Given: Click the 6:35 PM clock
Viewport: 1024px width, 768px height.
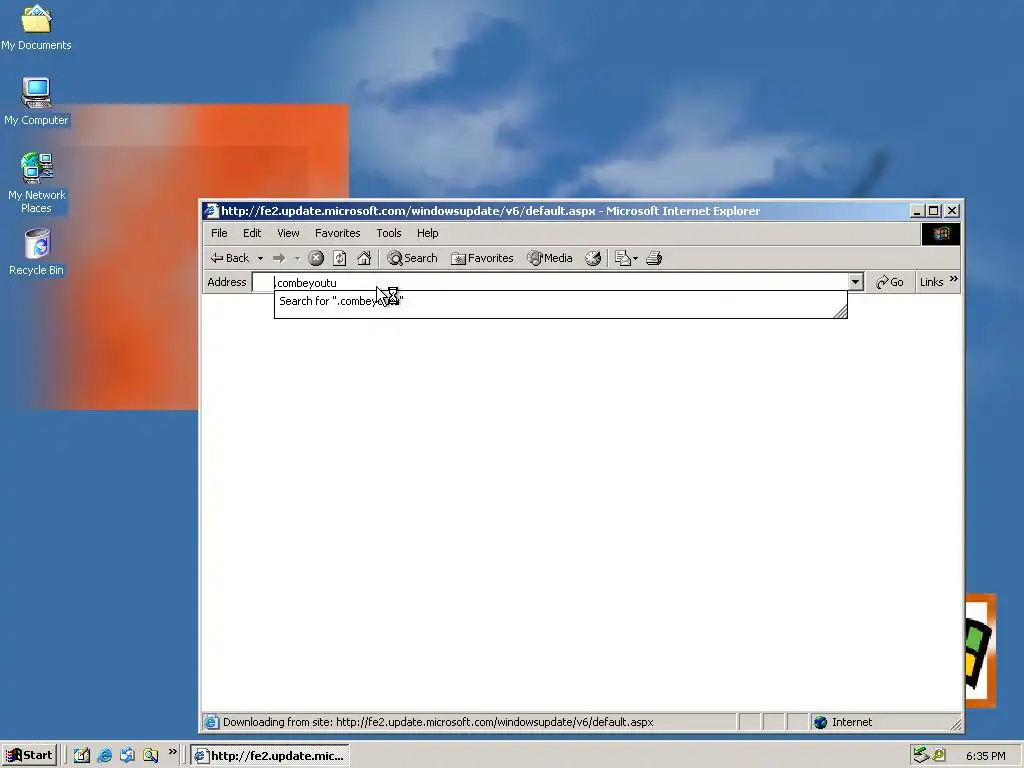Looking at the screenshot, I should (985, 756).
